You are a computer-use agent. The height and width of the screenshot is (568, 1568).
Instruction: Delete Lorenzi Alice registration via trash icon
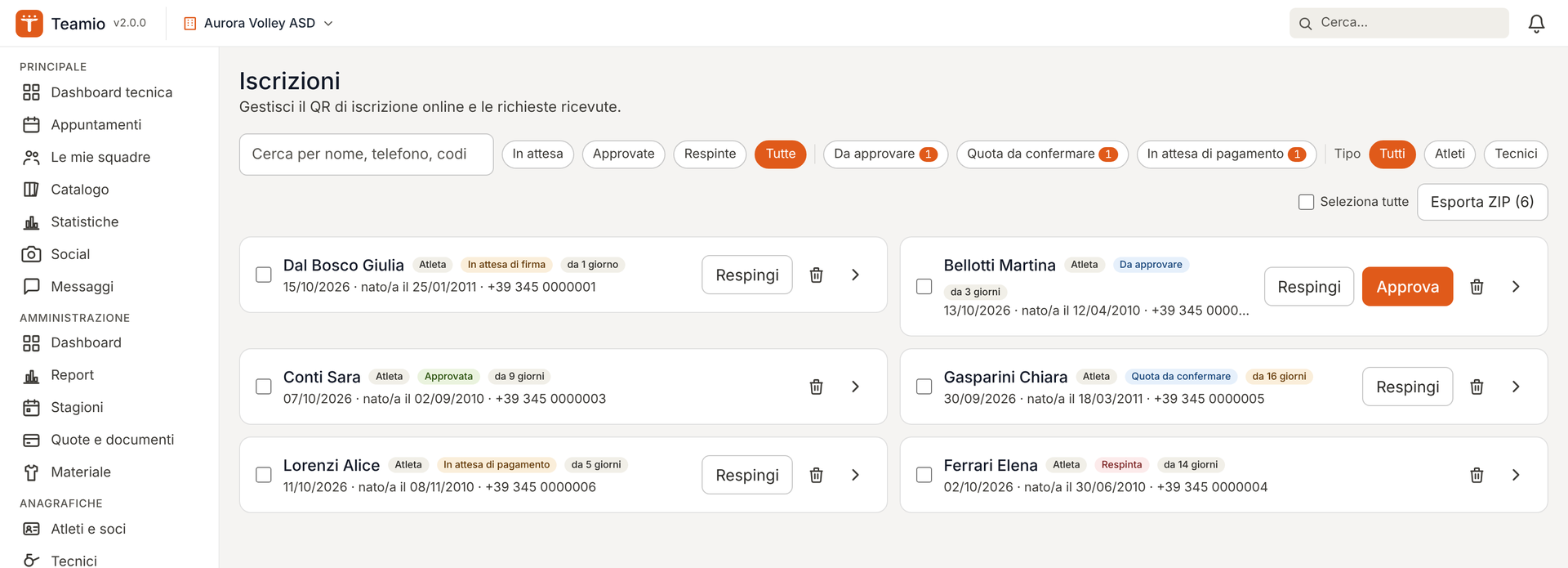click(x=816, y=475)
